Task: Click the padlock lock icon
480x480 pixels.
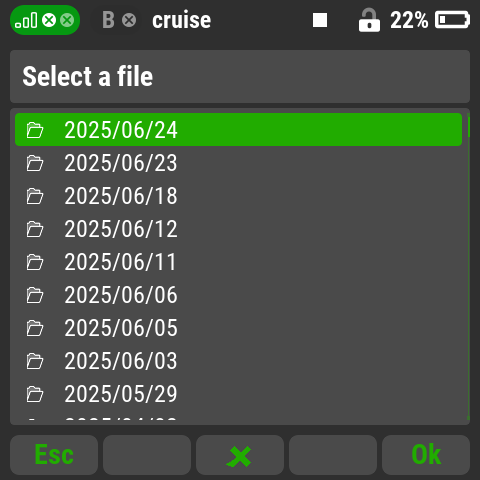Action: (369, 20)
